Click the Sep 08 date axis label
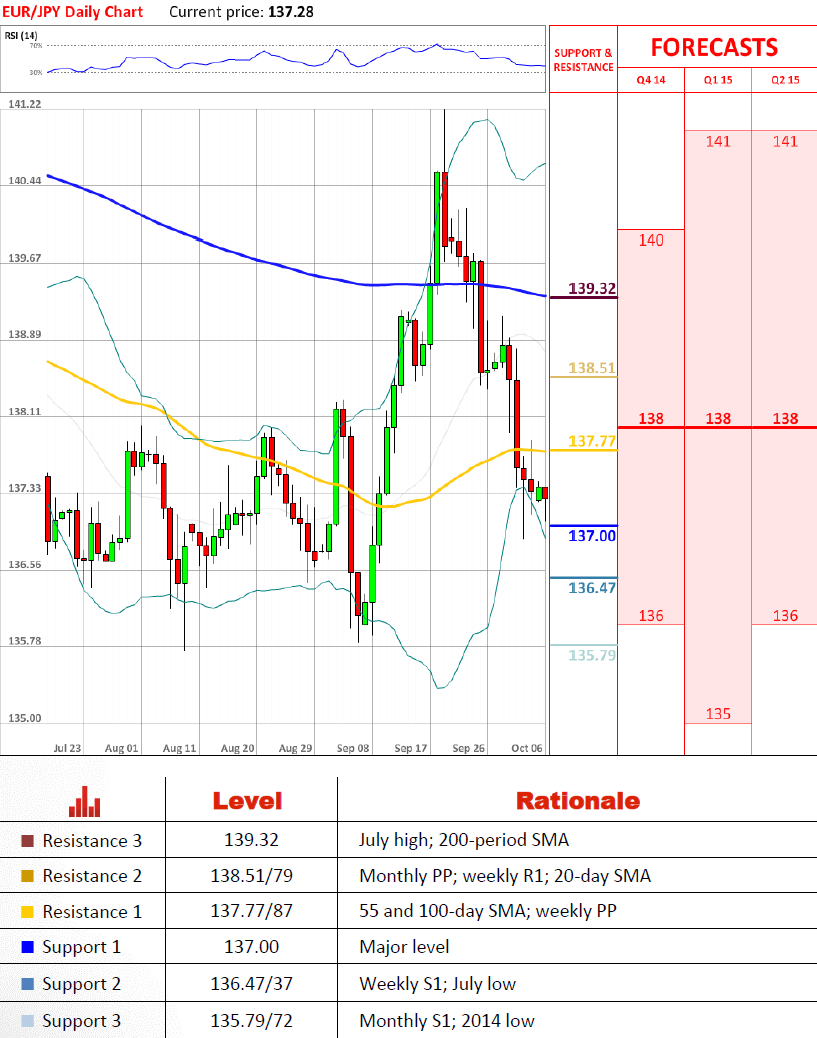 pyautogui.click(x=353, y=748)
